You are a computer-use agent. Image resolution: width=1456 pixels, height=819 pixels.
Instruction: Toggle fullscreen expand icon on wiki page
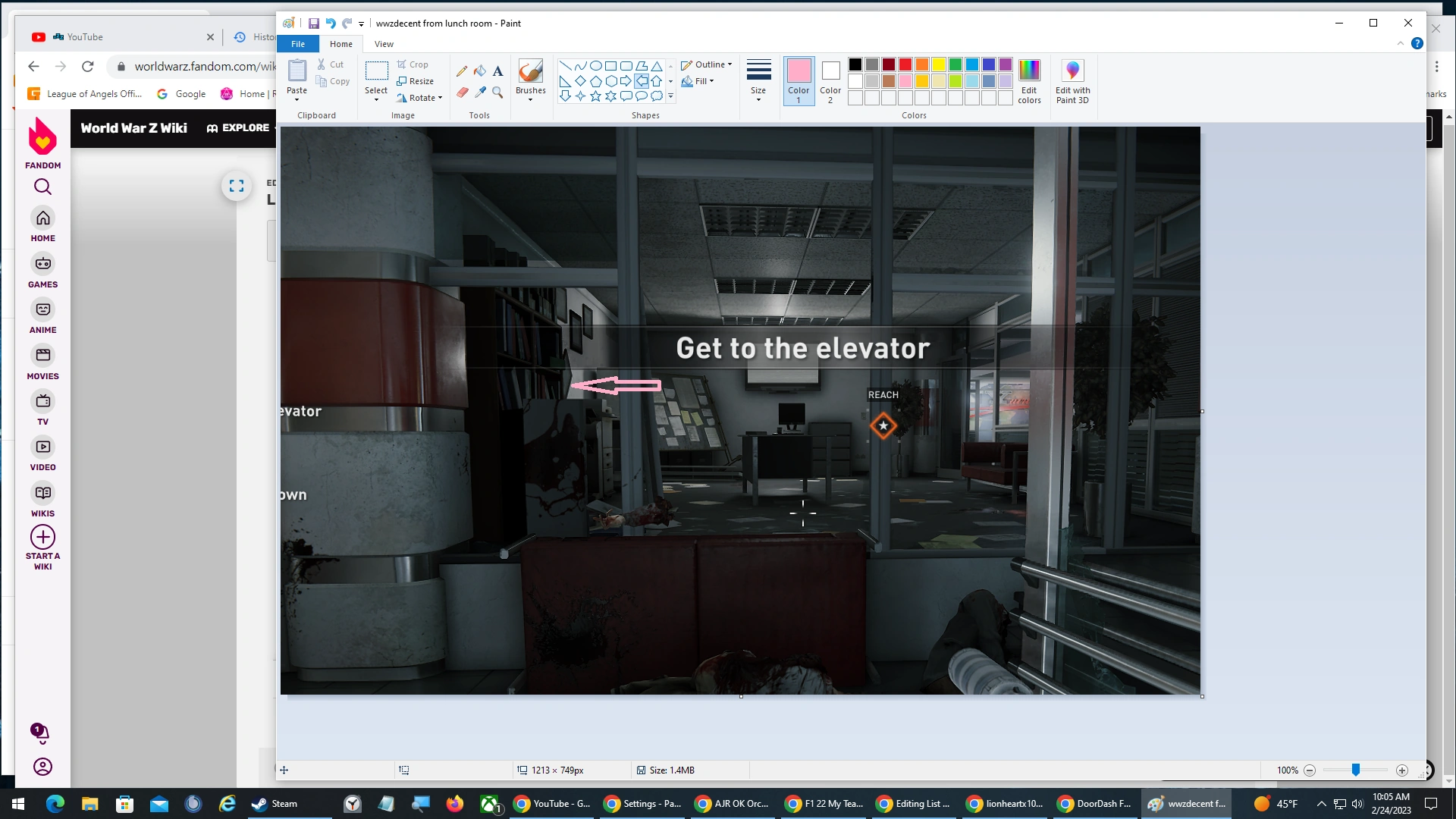(x=237, y=186)
